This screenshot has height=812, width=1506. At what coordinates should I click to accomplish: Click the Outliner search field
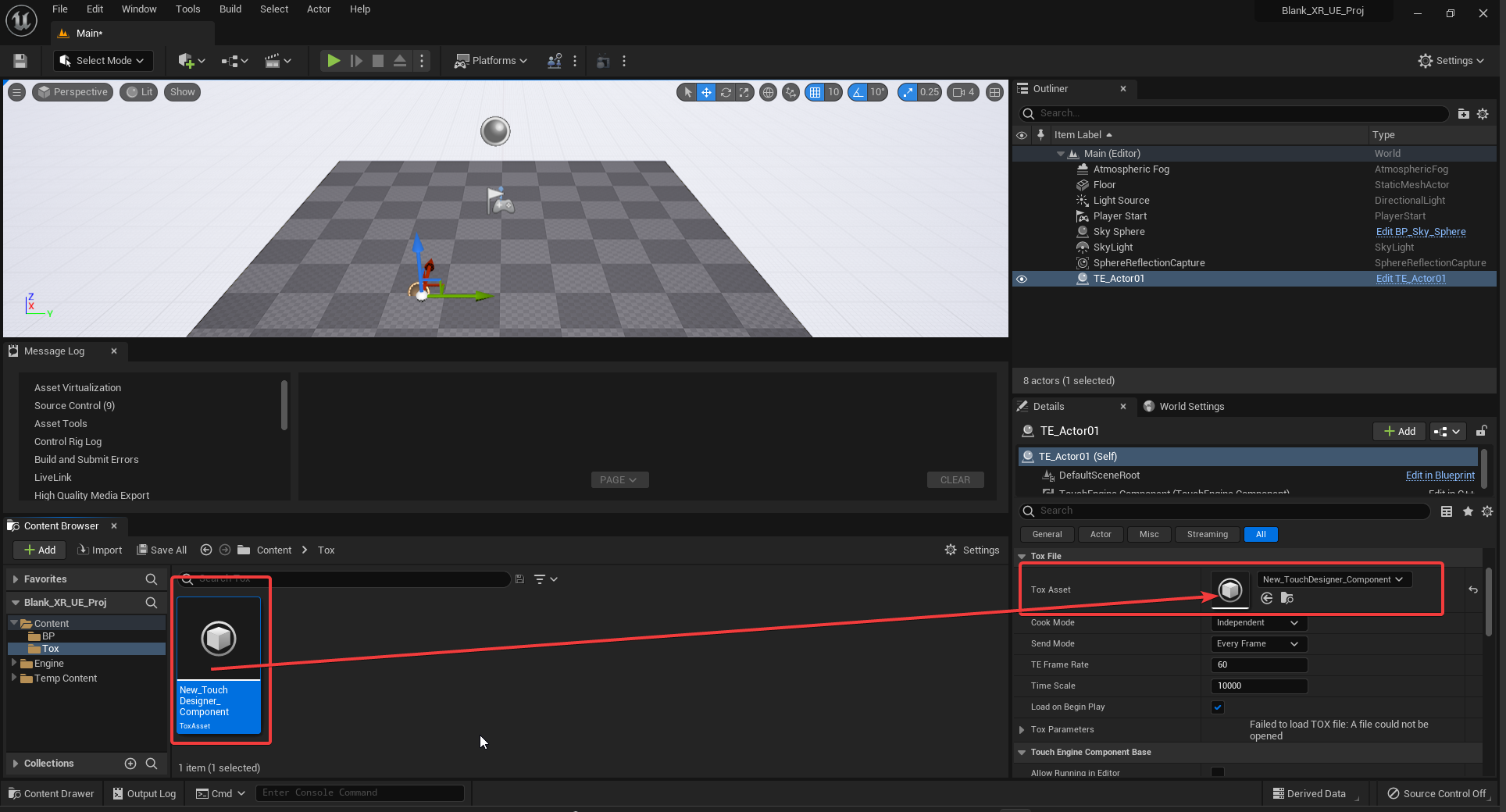(1234, 114)
